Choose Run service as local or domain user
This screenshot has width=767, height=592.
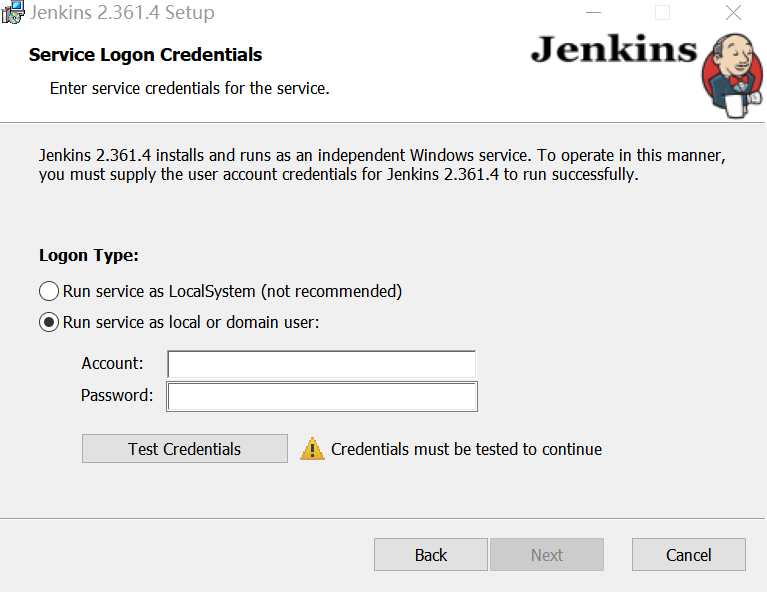point(49,323)
